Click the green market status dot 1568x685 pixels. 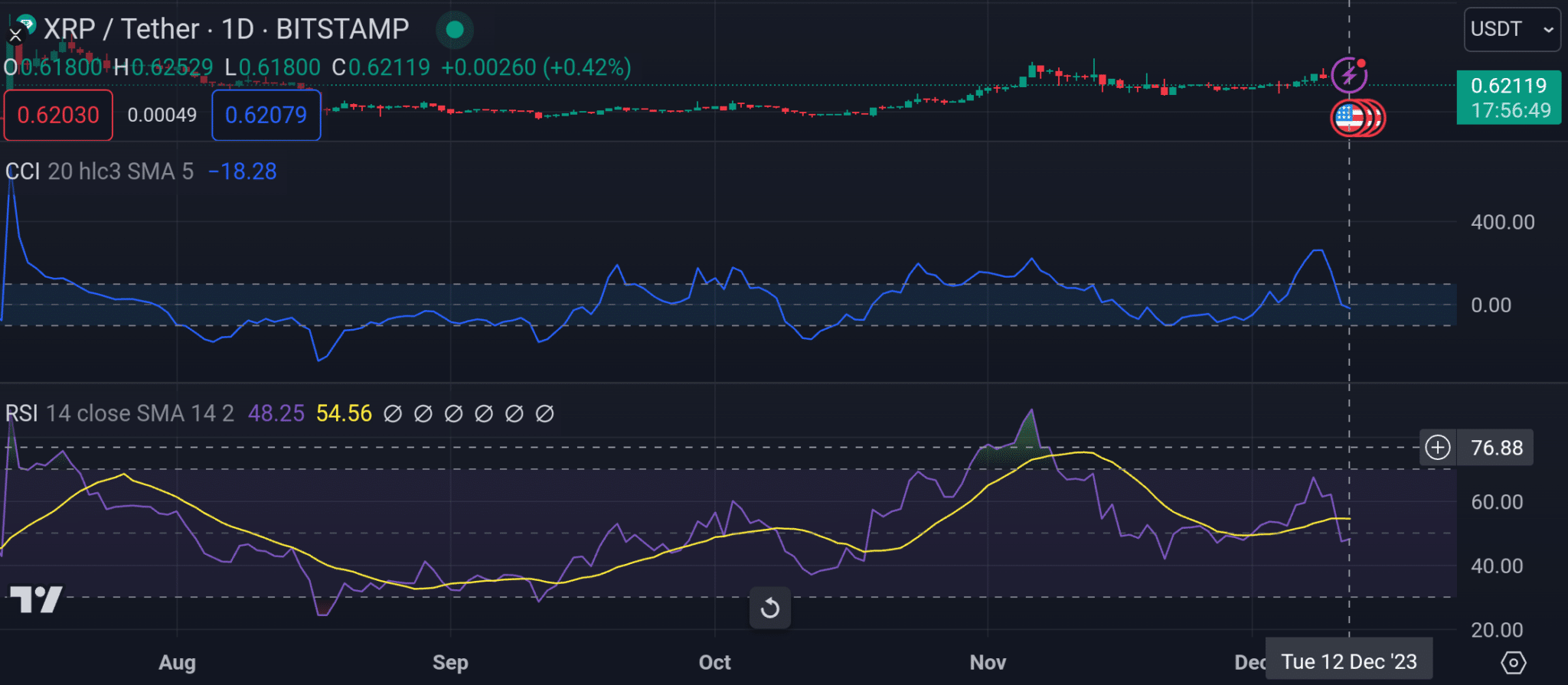point(455,30)
